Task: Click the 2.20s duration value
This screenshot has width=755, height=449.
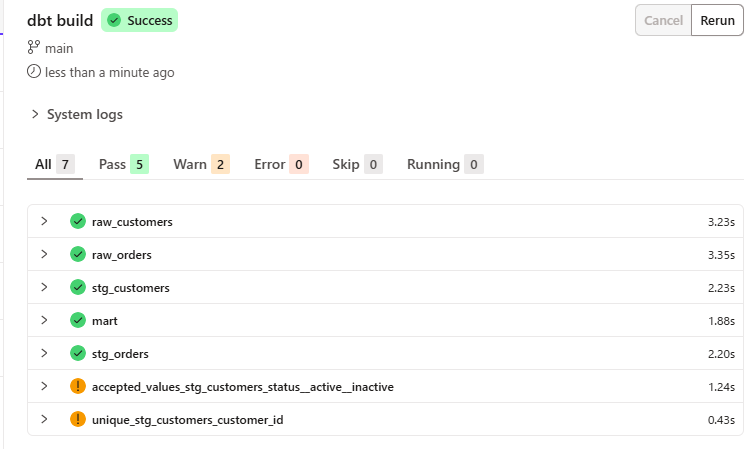Action: tap(721, 354)
